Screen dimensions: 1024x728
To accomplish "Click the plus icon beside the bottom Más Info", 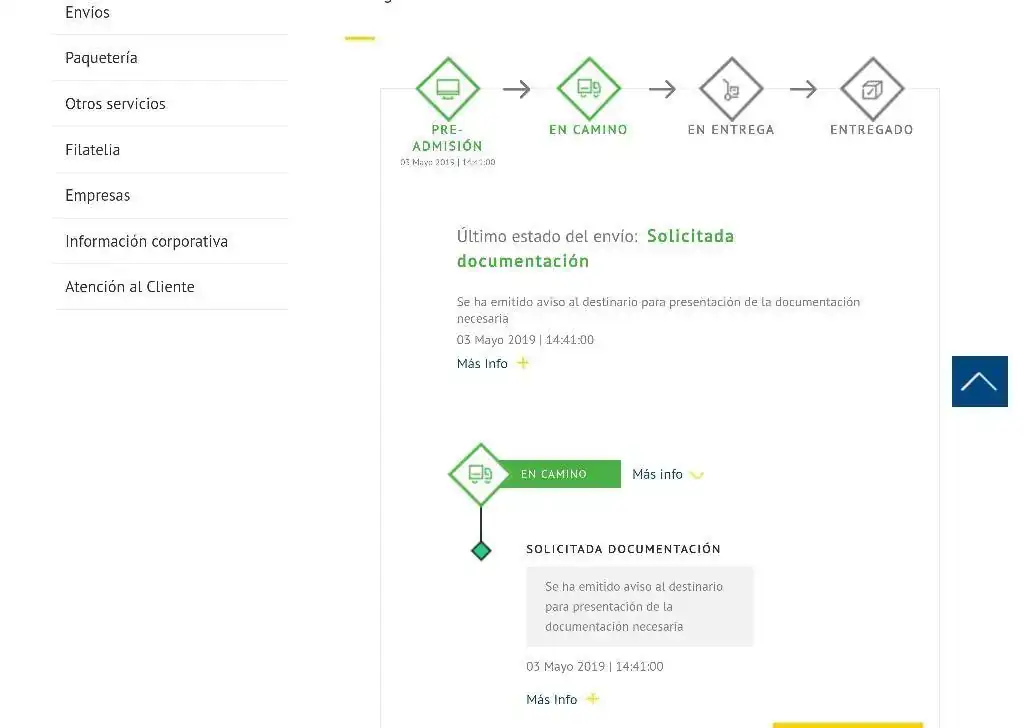I will pos(592,699).
